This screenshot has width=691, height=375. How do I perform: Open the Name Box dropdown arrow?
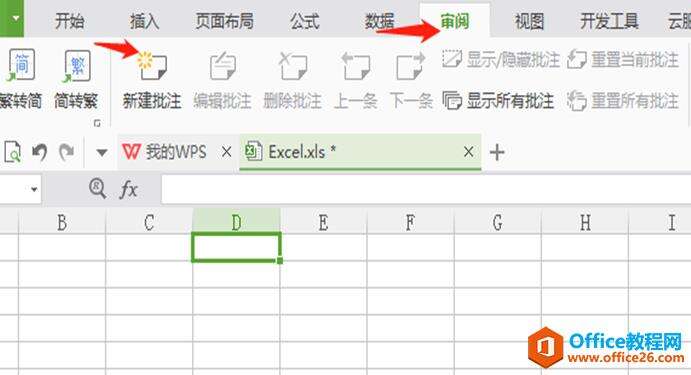pyautogui.click(x=34, y=189)
